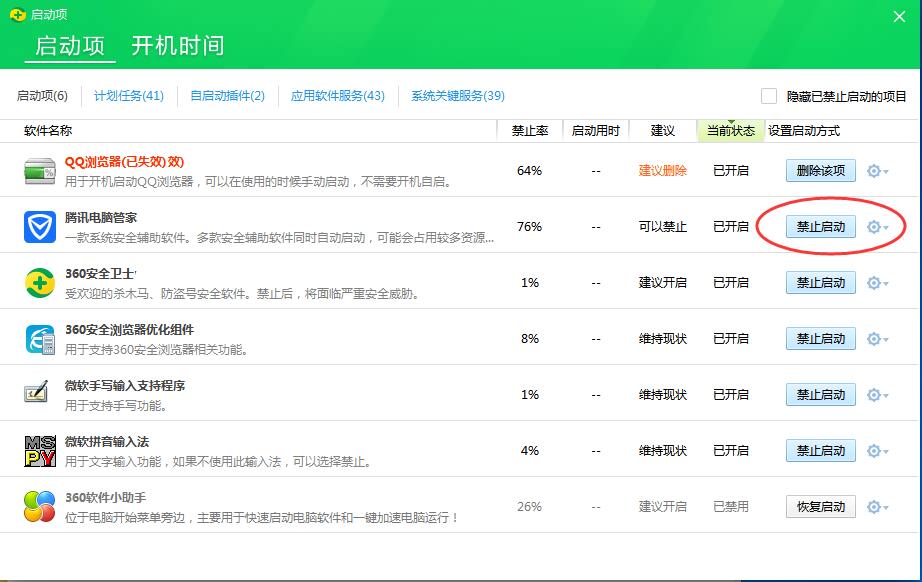Click the 360安全卫士 item name
922x582 pixels.
(x=100, y=273)
